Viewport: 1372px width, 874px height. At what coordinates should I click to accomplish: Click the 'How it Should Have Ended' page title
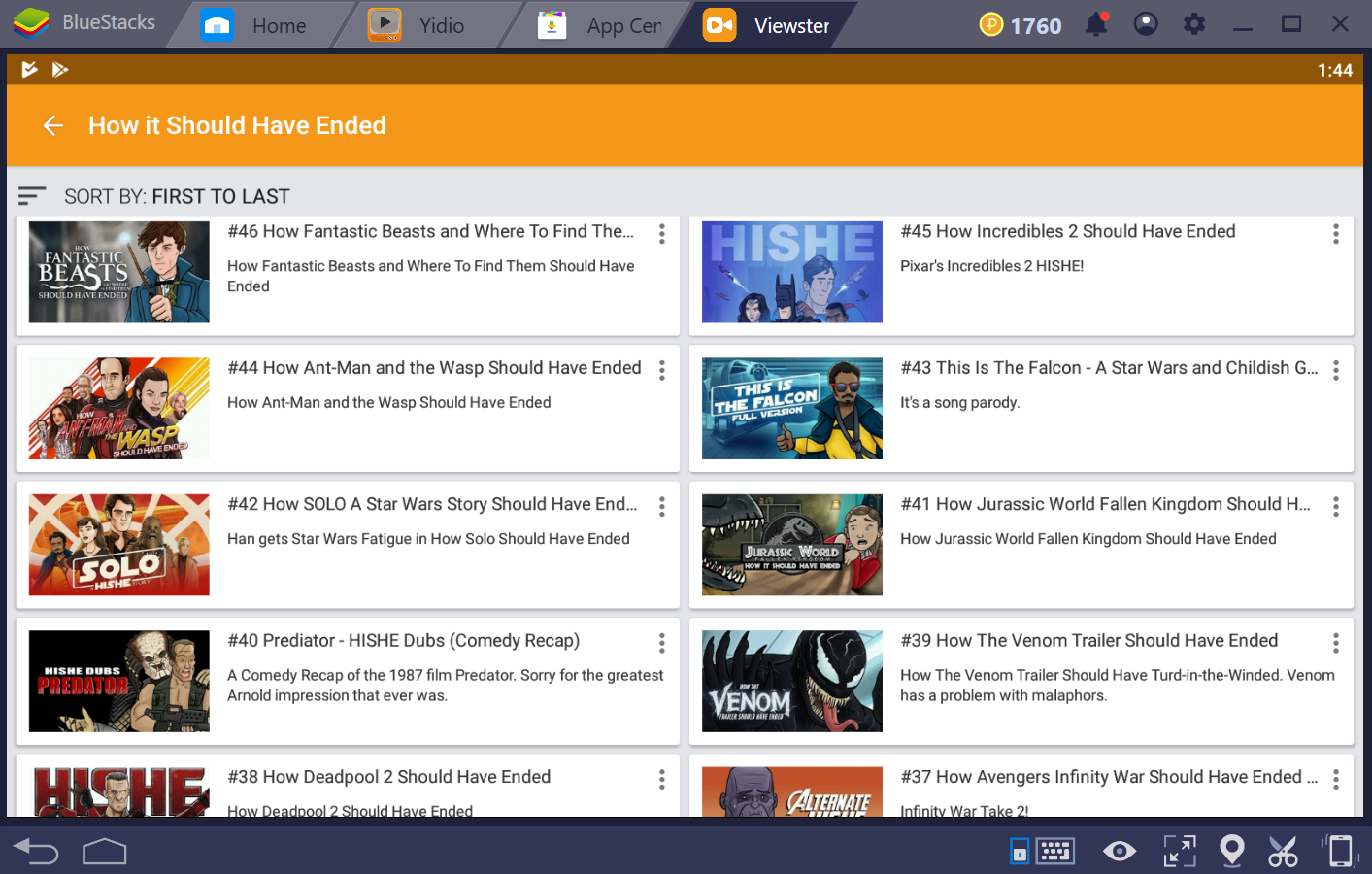[237, 125]
